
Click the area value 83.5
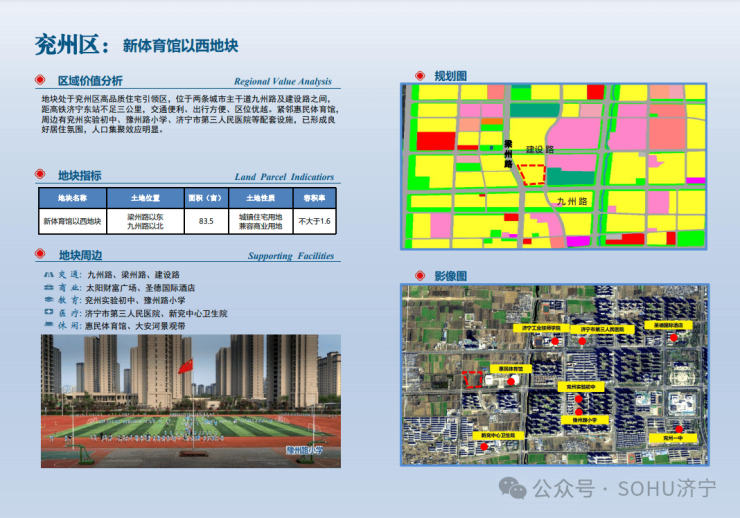tap(206, 221)
